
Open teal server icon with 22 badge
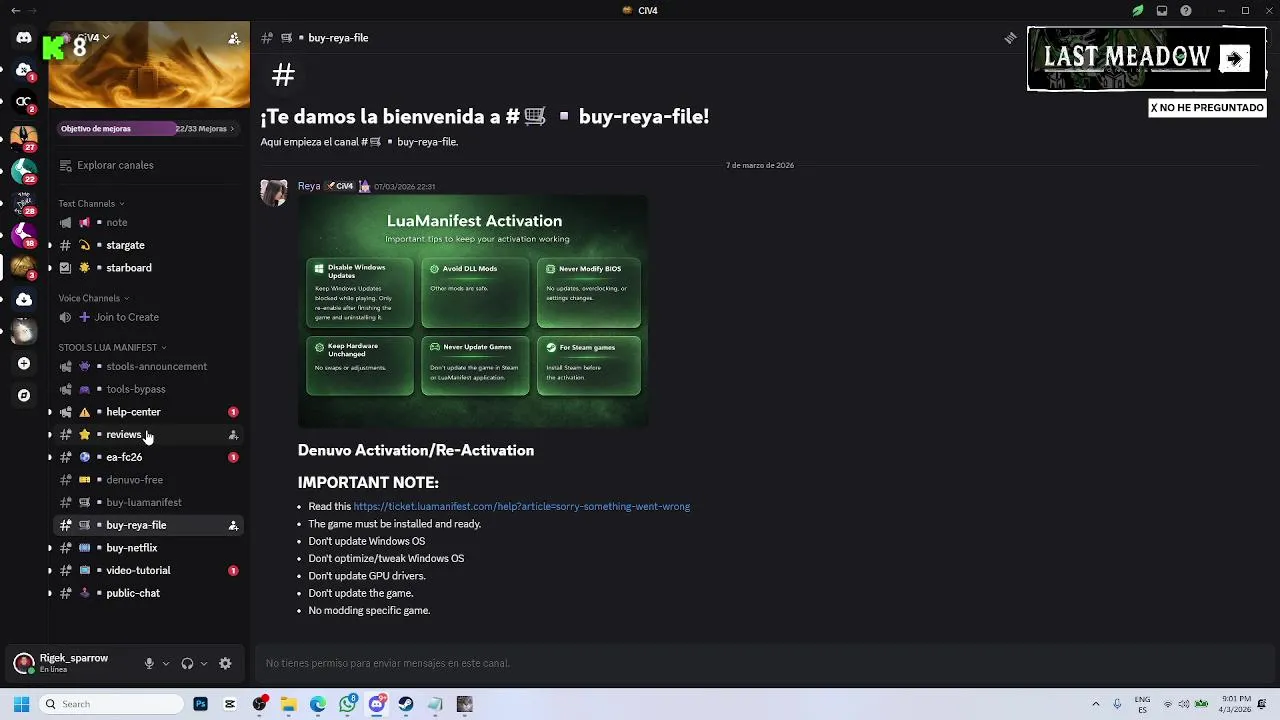pos(24,169)
